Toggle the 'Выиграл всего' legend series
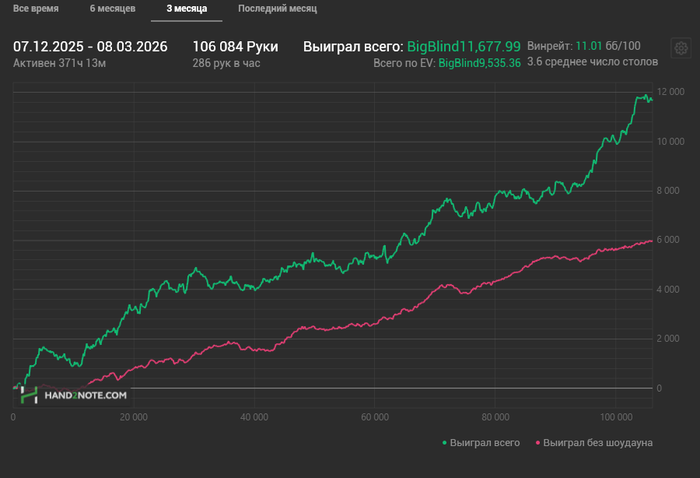This screenshot has width=700, height=478. (x=481, y=443)
